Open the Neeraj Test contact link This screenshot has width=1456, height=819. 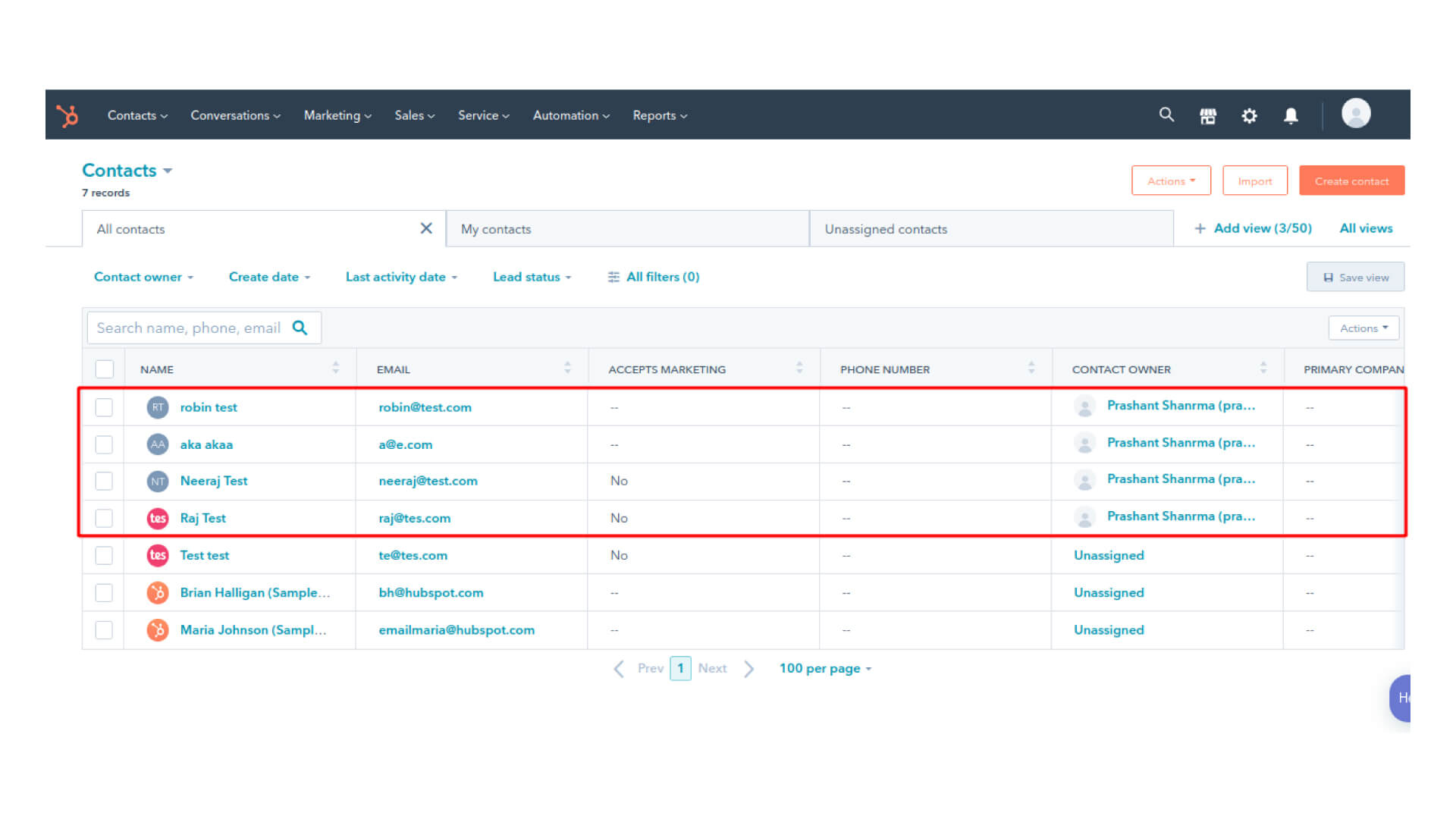[x=214, y=481]
